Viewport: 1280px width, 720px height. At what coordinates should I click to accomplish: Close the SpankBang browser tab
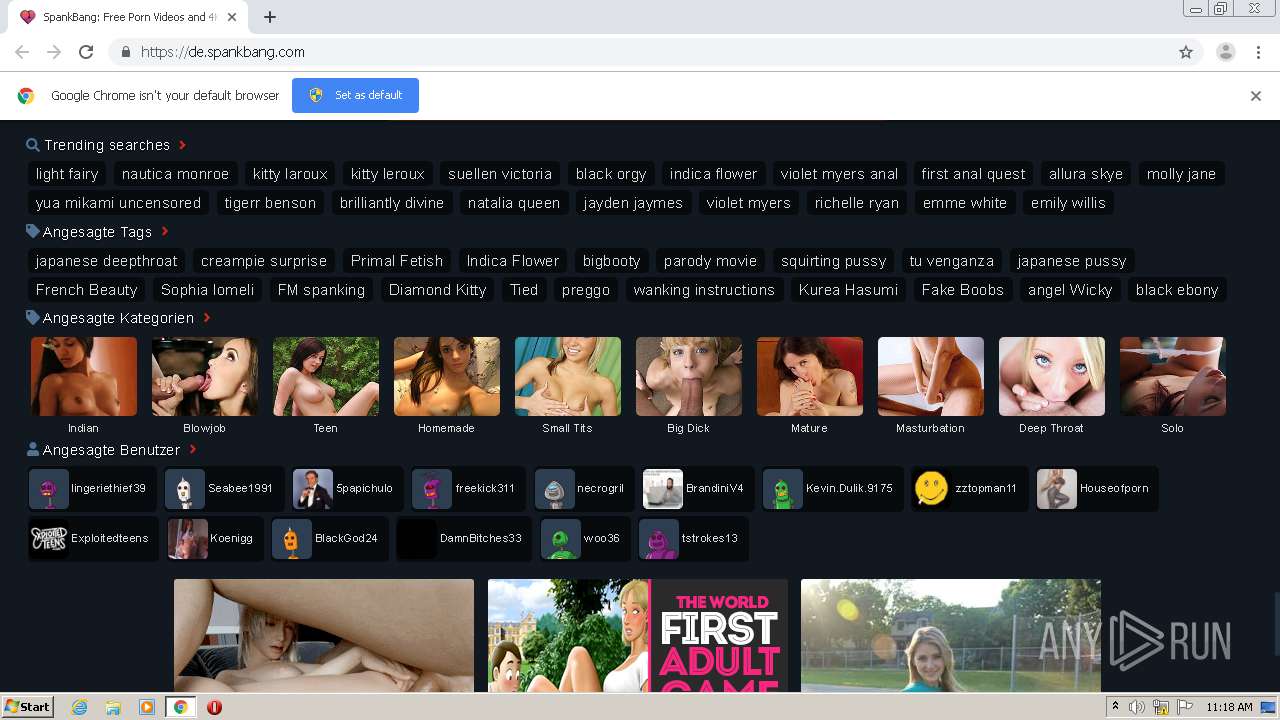tap(232, 17)
